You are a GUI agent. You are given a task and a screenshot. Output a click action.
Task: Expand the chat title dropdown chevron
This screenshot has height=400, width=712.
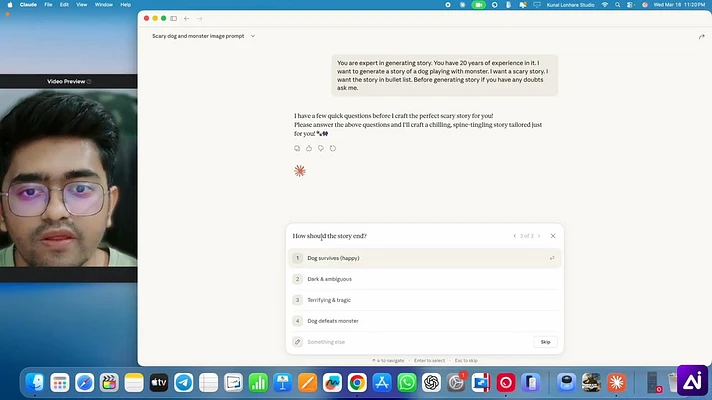253,36
